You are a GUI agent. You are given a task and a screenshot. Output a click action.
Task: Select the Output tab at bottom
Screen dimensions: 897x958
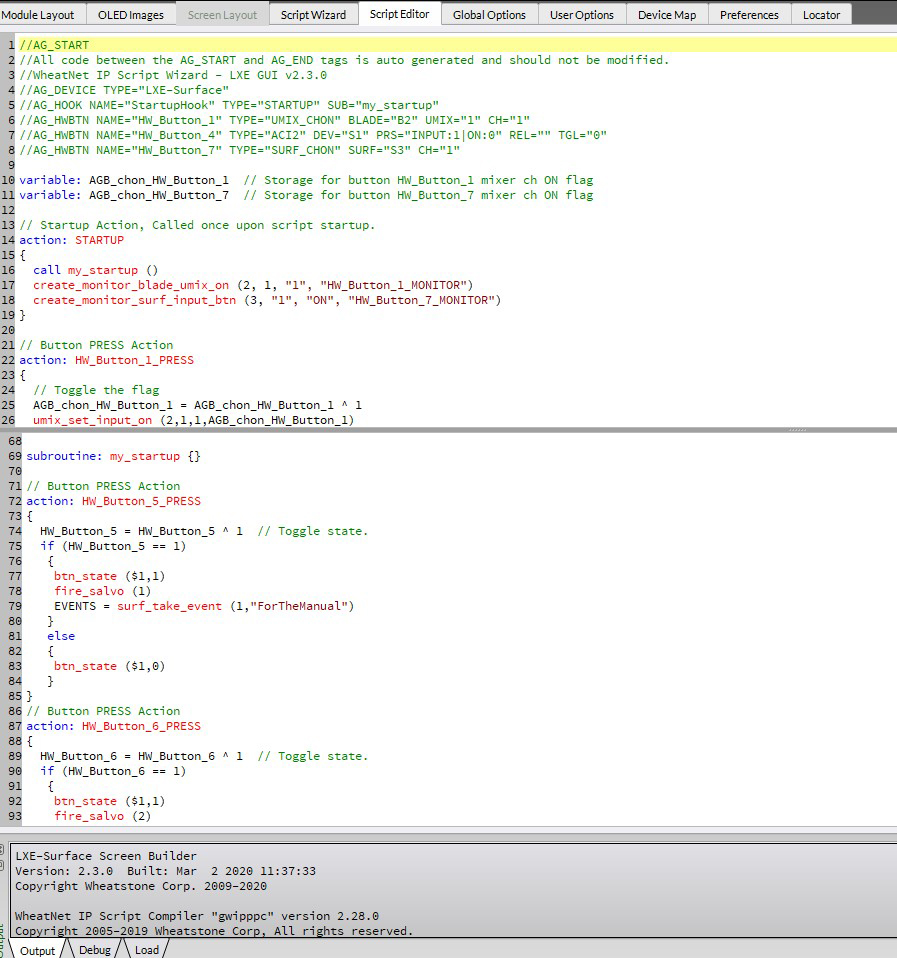[x=38, y=950]
